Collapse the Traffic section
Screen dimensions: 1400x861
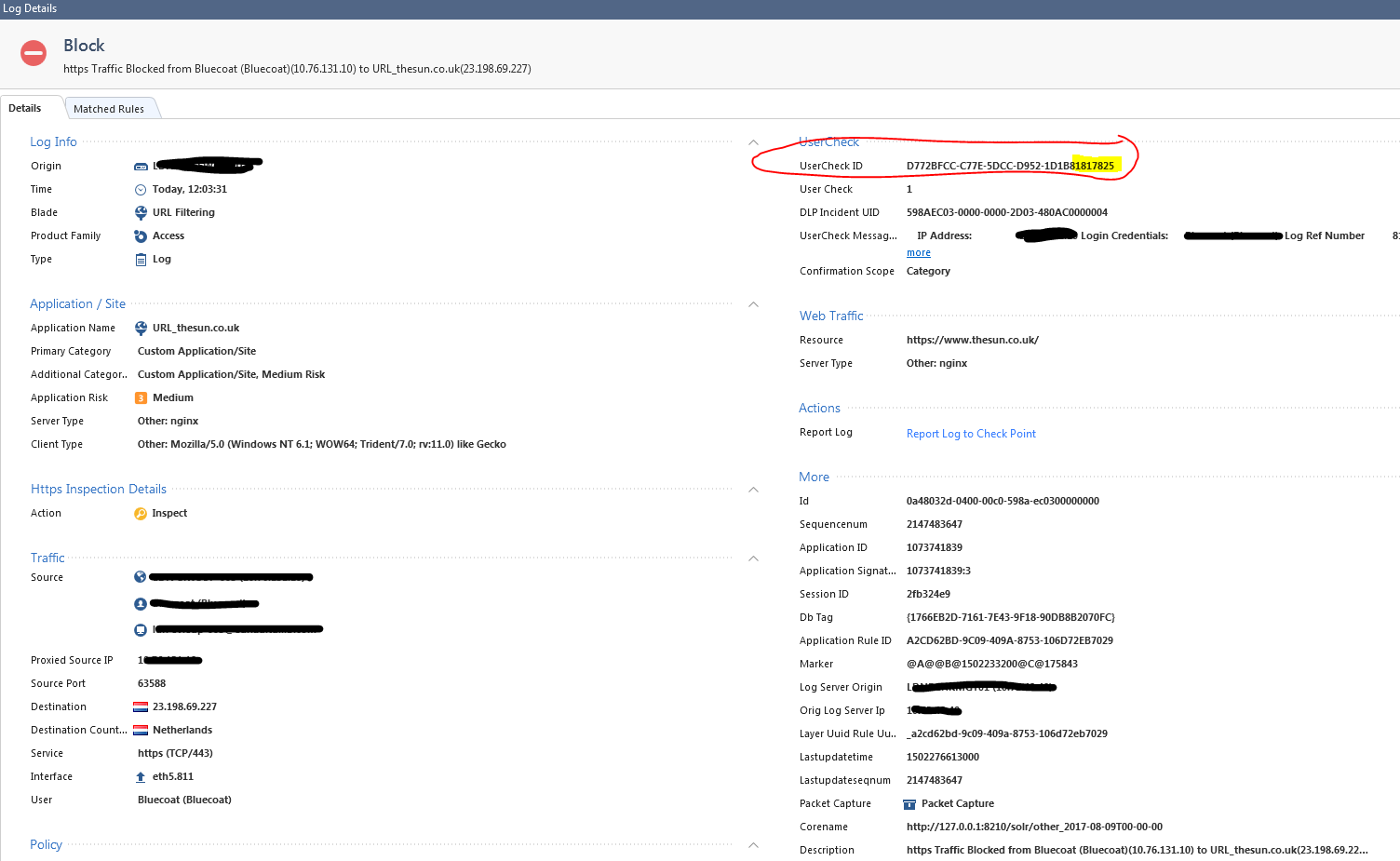tap(754, 558)
